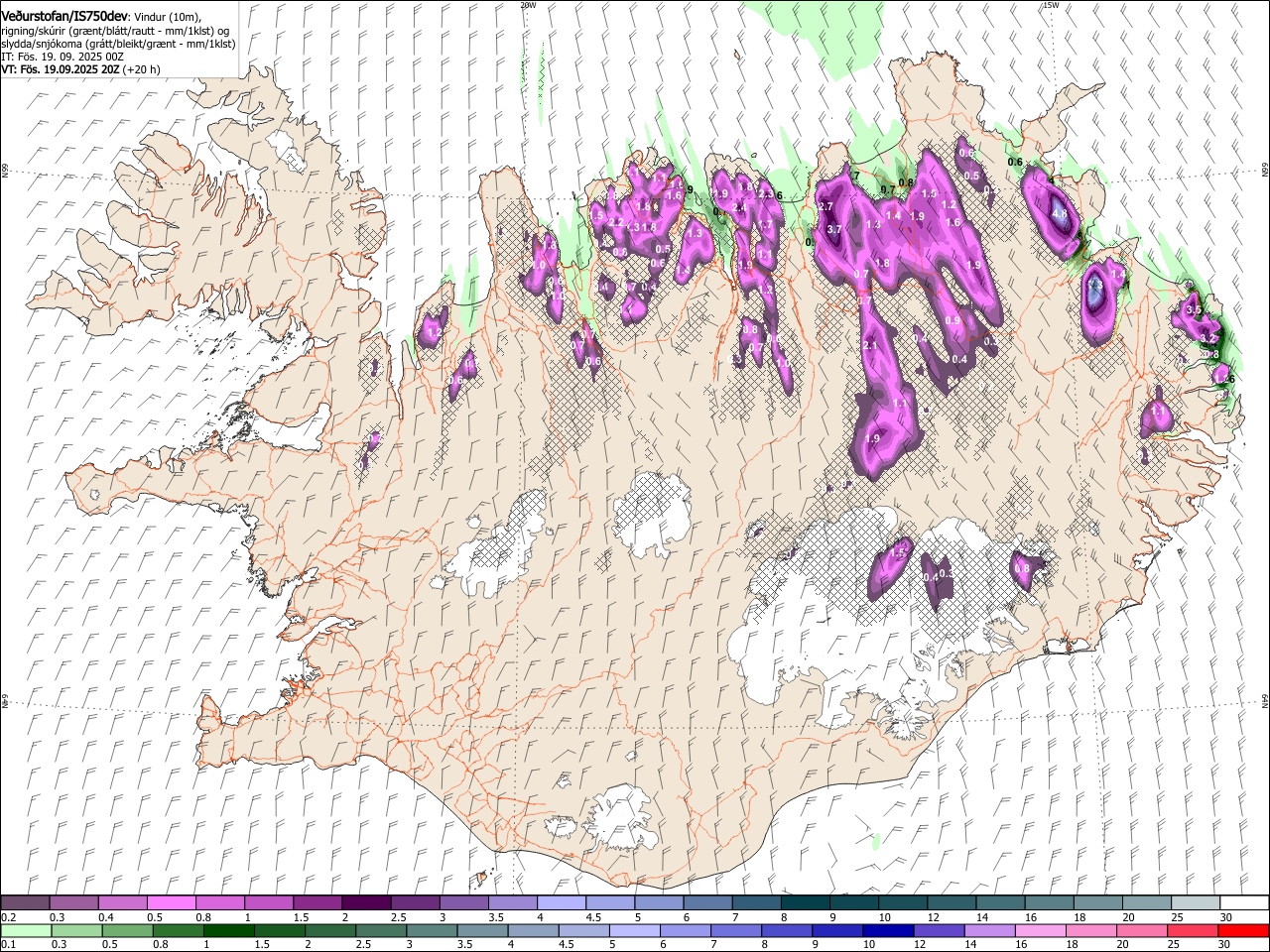Click the '15W' longitude label
Viewport: 1270px width, 952px height.
click(1051, 5)
